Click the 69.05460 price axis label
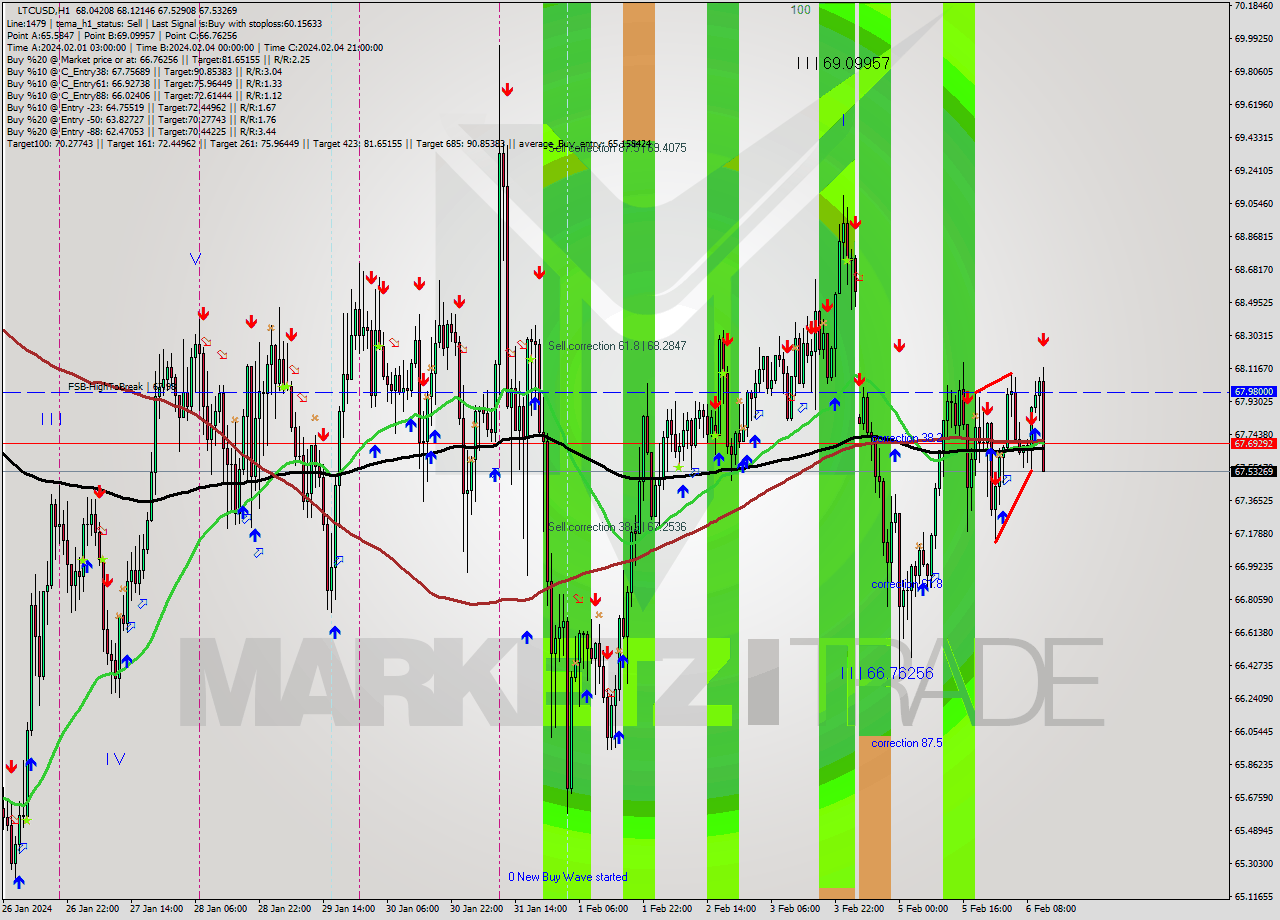 click(x=1253, y=204)
